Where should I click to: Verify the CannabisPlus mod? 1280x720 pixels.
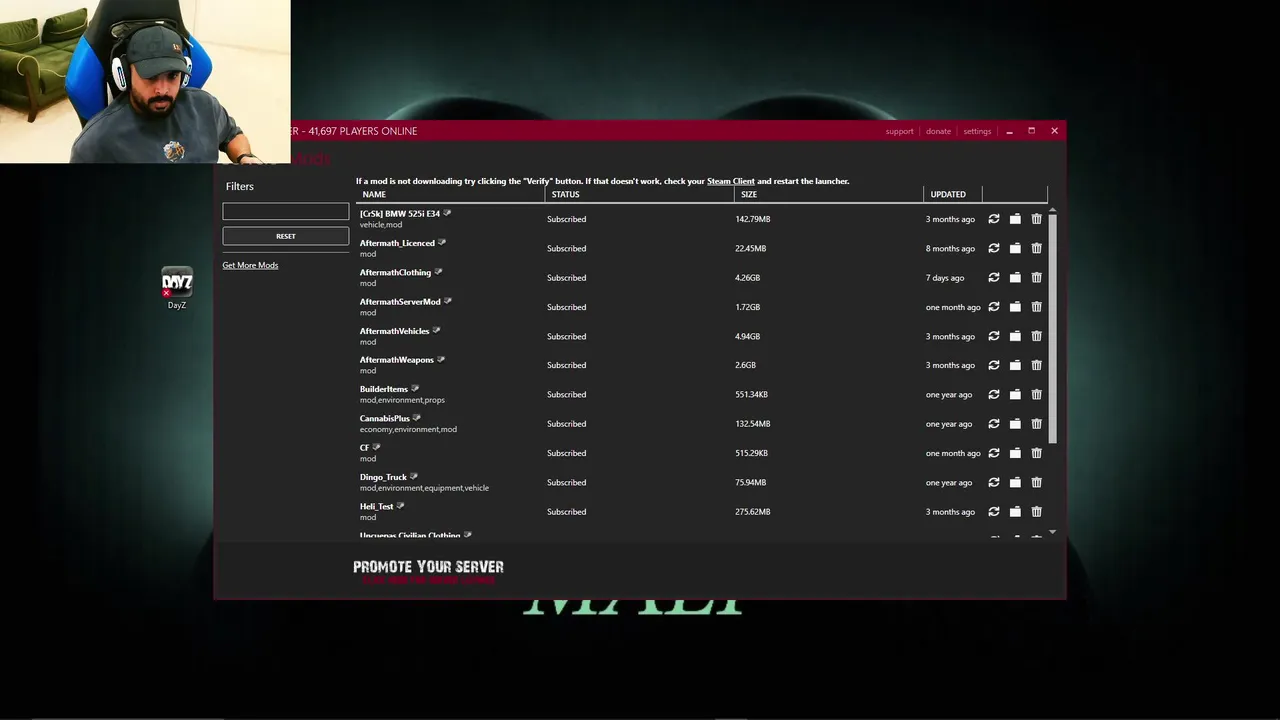click(994, 424)
